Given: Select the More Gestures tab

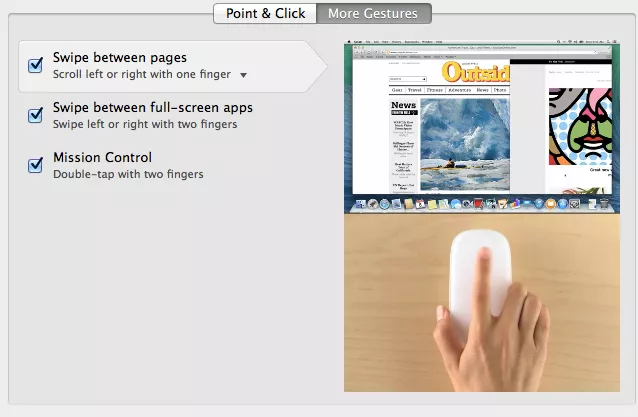Looking at the screenshot, I should (x=373, y=13).
